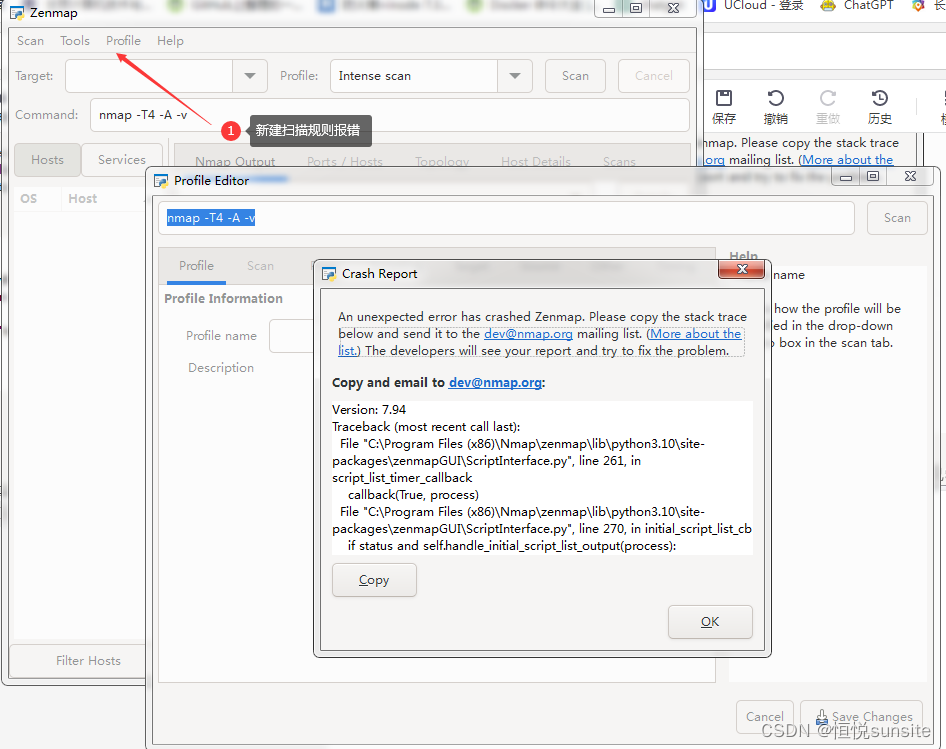Click OK in the Crash Report dialog
Viewport: 946px width, 749px height.
710,622
